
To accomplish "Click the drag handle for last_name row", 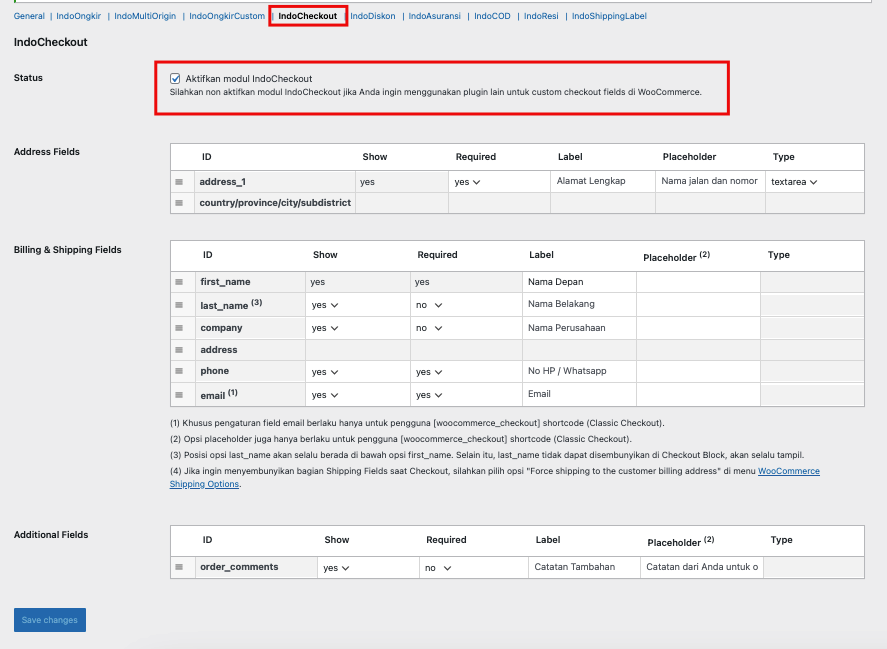I will coord(180,305).
